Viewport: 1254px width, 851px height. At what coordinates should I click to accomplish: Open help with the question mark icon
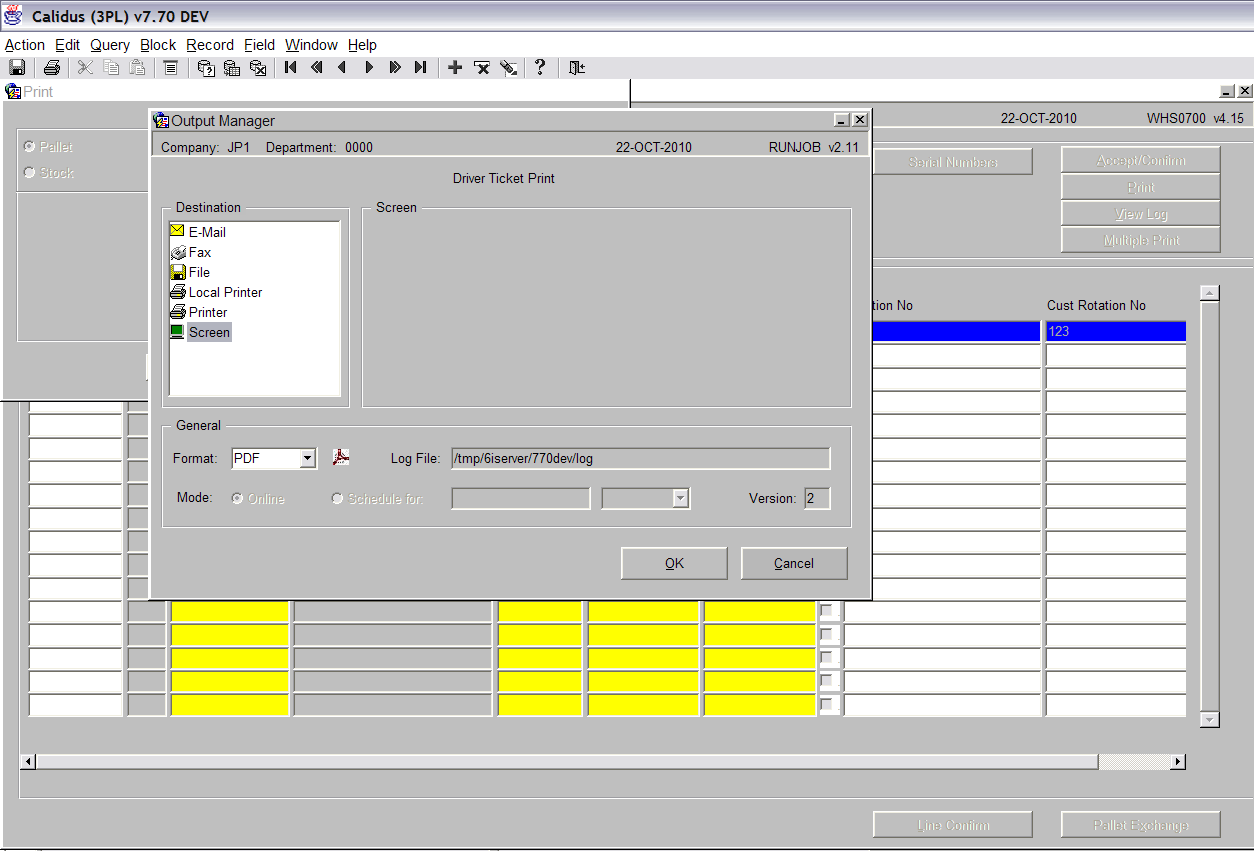[540, 67]
